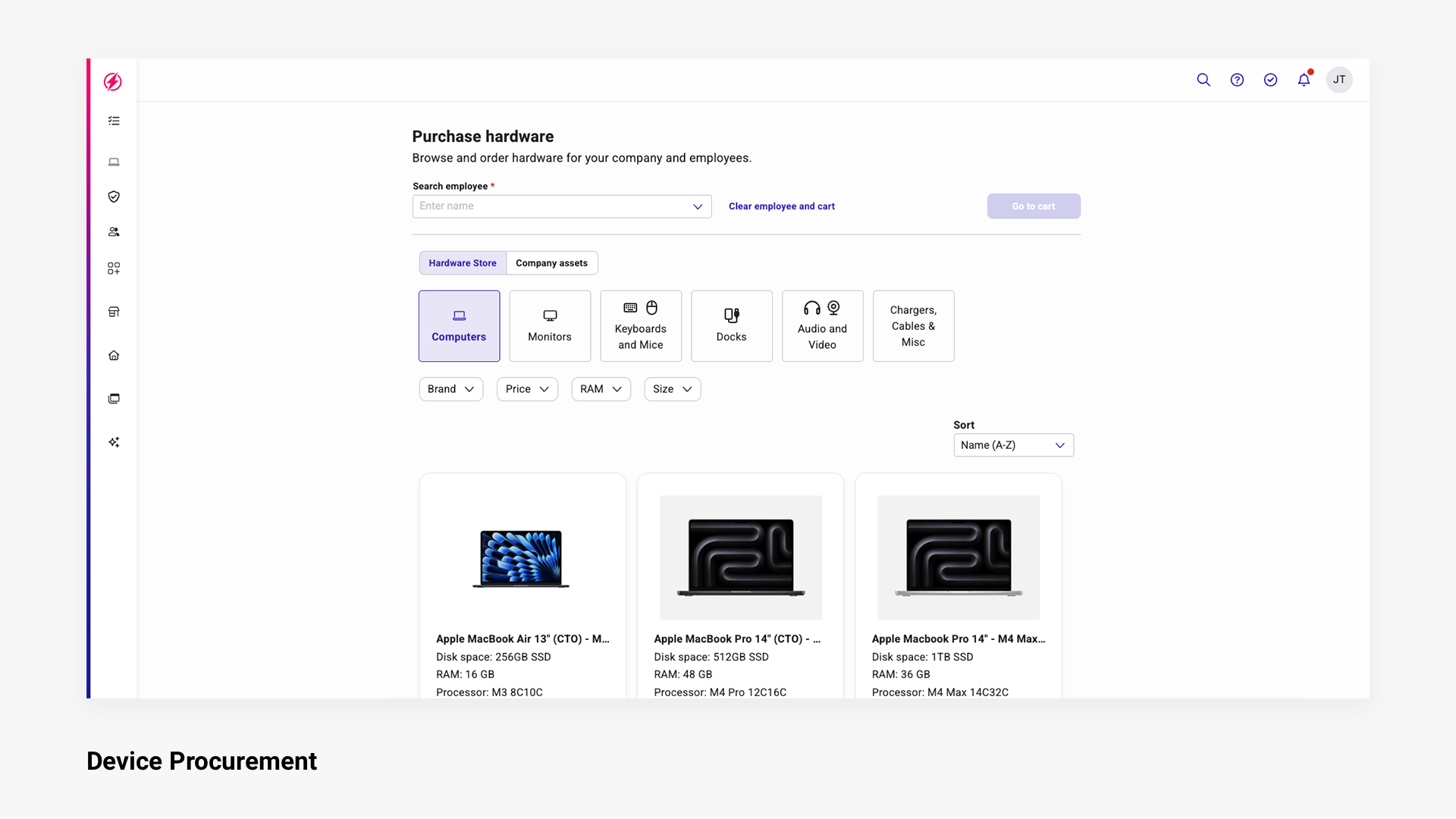Open the help question mark icon
Viewport: 1456px width, 819px height.
(x=1237, y=80)
